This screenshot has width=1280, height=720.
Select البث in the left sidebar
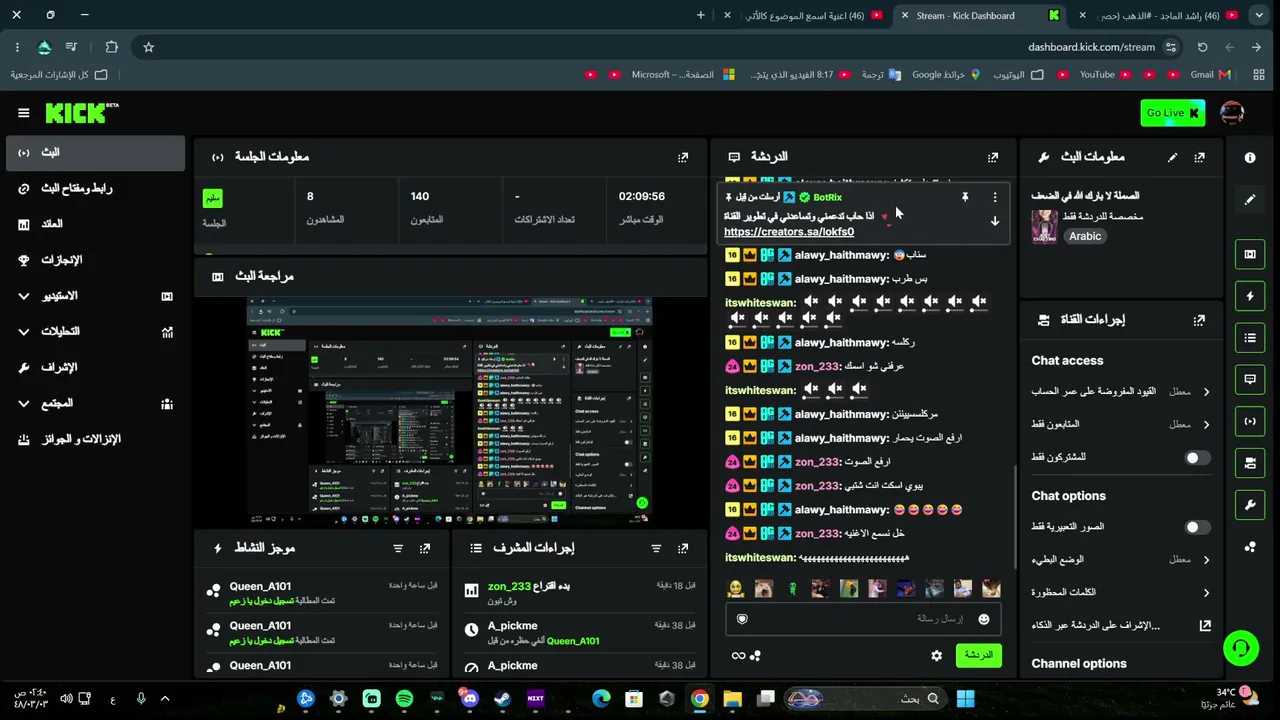[95, 153]
